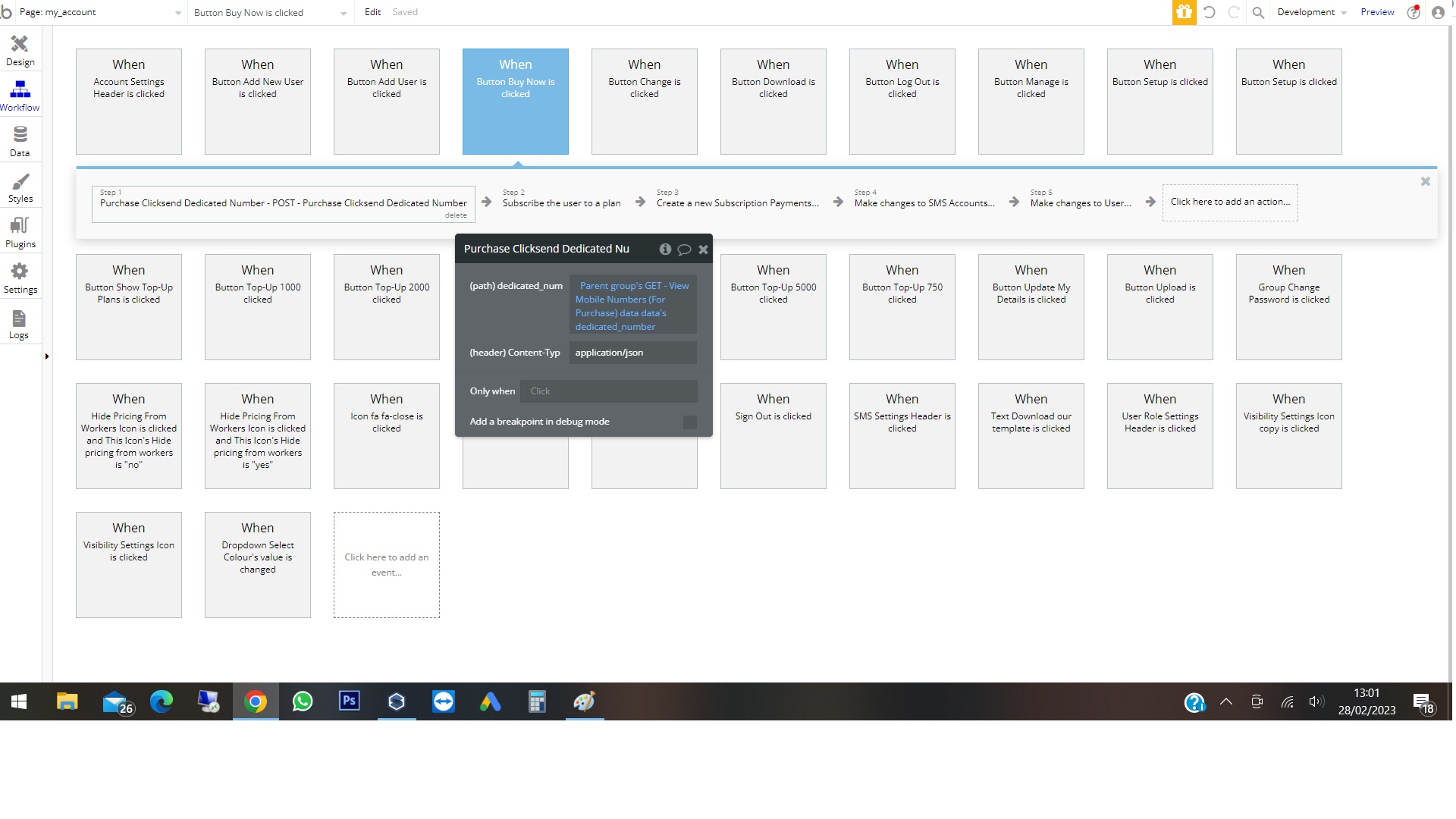
Task: Open the search magnifier icon
Action: click(x=1258, y=12)
